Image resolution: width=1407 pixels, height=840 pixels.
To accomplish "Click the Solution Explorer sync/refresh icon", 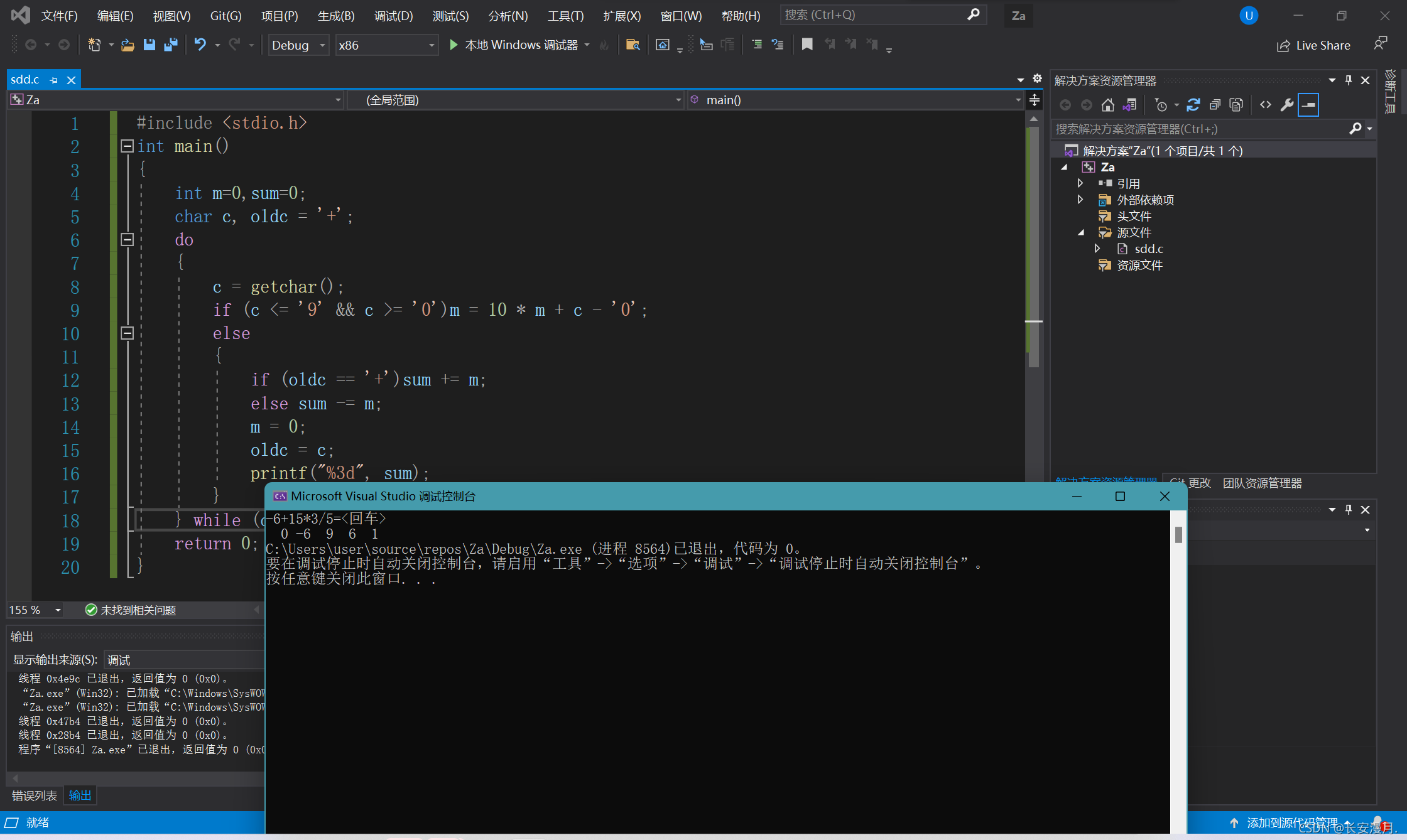I will point(1193,105).
